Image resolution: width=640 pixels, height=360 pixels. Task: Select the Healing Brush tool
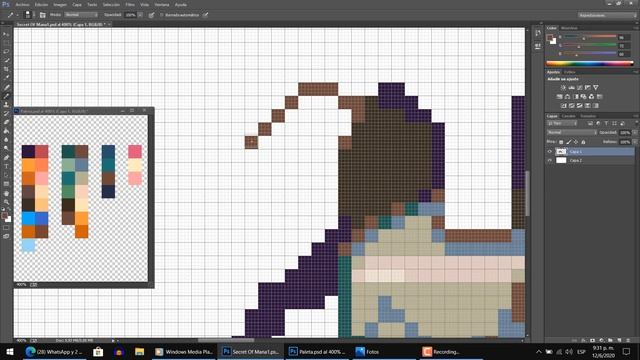point(6,87)
